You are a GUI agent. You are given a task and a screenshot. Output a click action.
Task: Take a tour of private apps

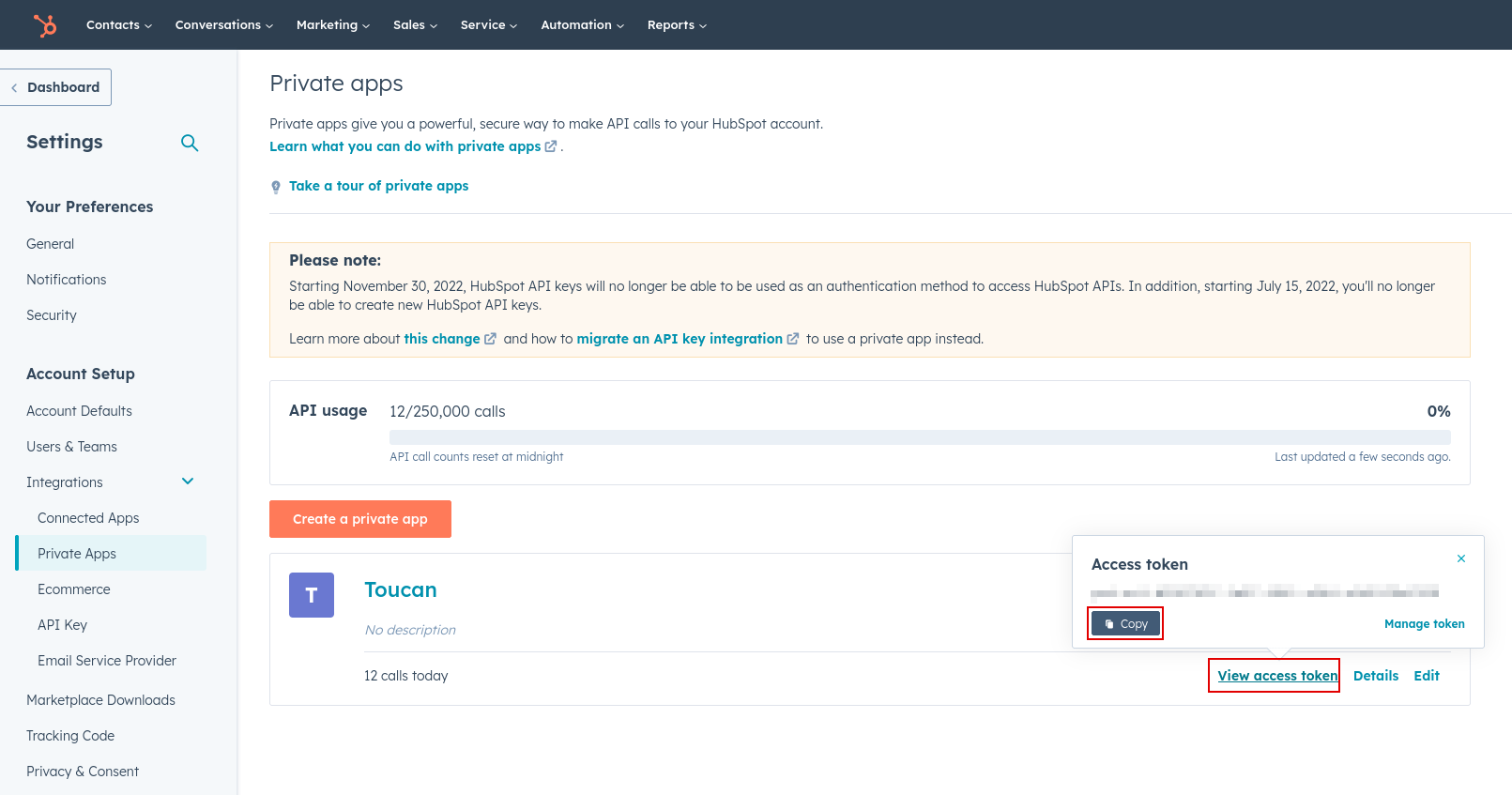point(379,186)
